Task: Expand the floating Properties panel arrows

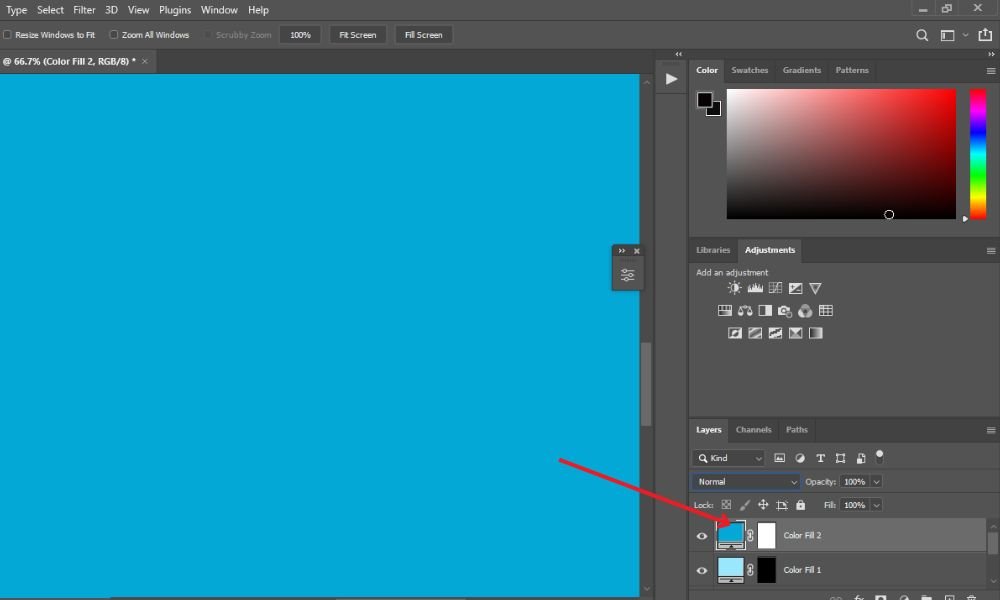Action: coord(622,251)
